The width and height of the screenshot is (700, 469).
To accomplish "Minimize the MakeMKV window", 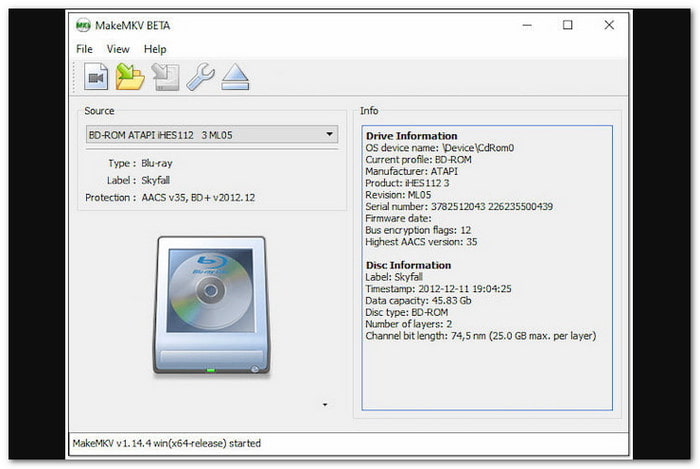I will pos(520,25).
